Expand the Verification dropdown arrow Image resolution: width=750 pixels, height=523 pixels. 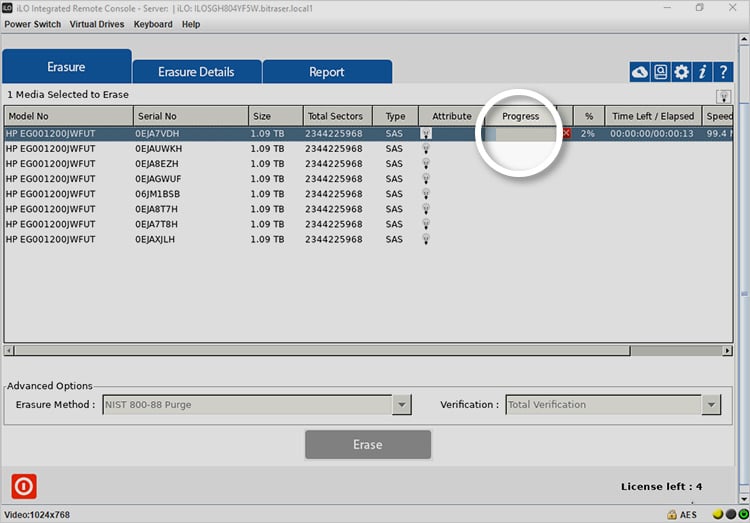click(711, 405)
